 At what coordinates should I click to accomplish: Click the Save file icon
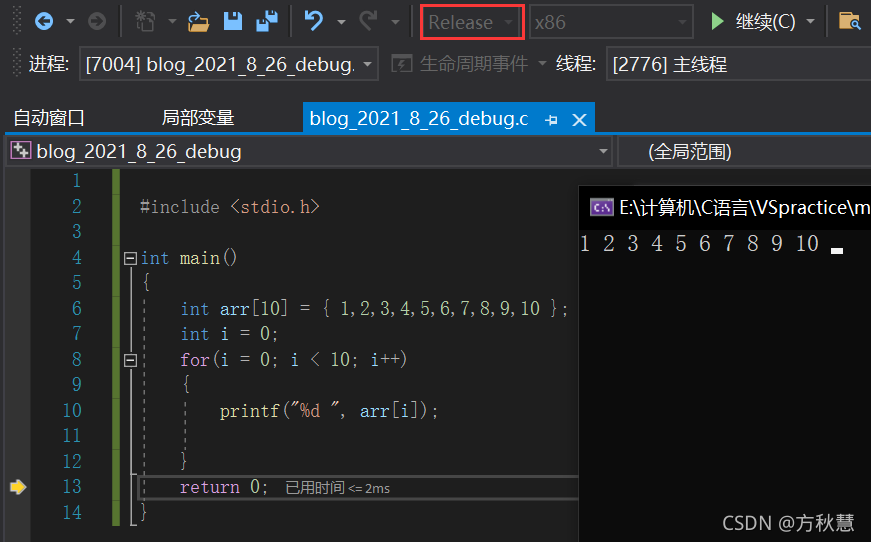[233, 21]
